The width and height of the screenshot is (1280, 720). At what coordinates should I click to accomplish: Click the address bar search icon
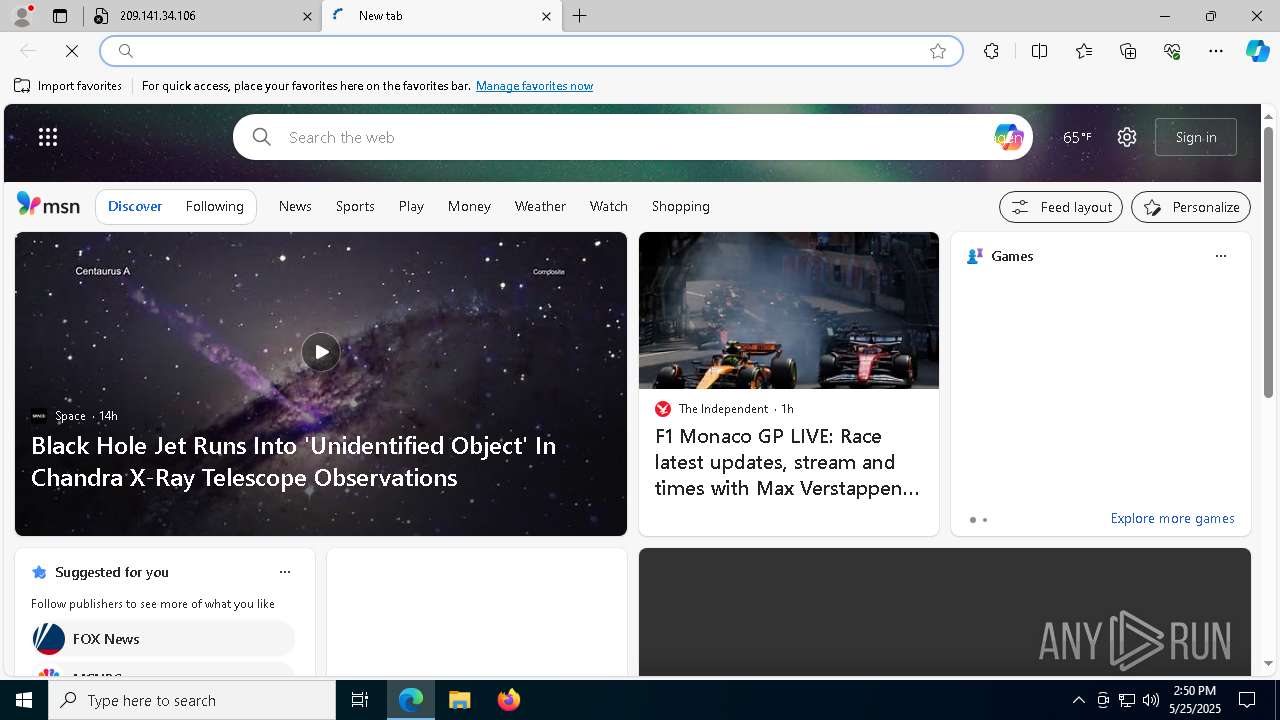[x=125, y=51]
